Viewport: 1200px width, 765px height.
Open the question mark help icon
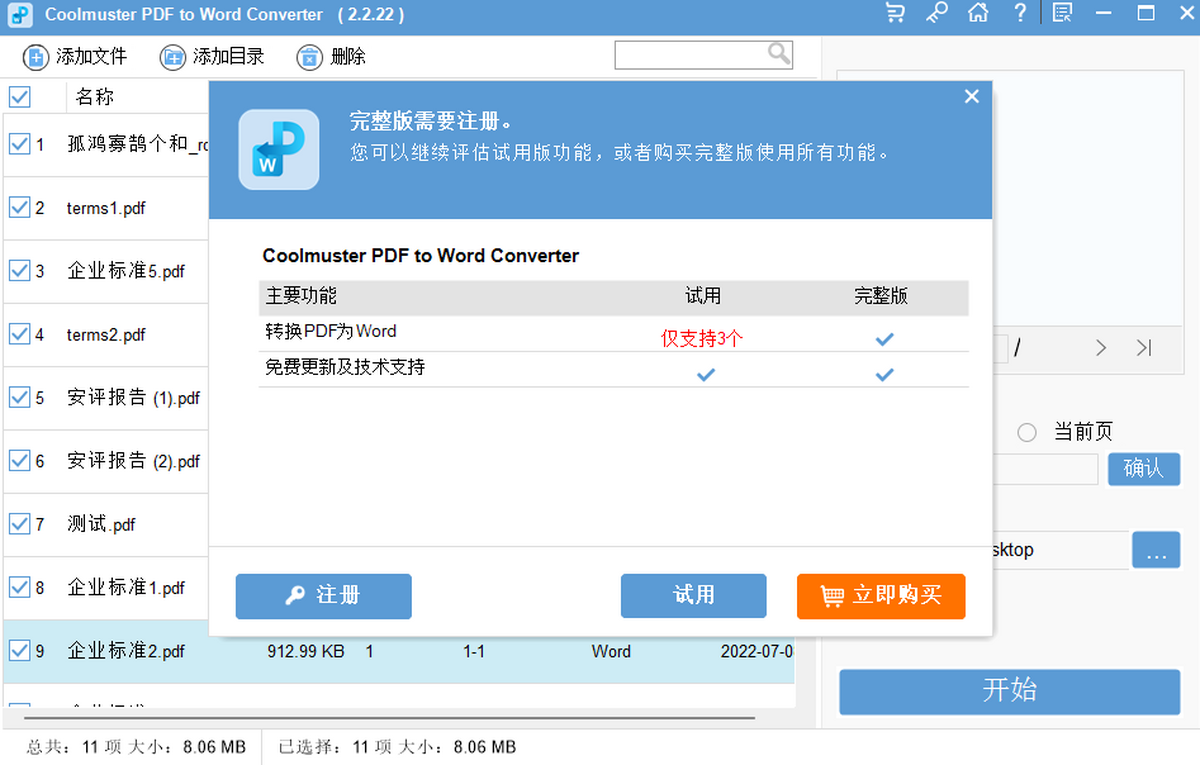(x=1020, y=13)
